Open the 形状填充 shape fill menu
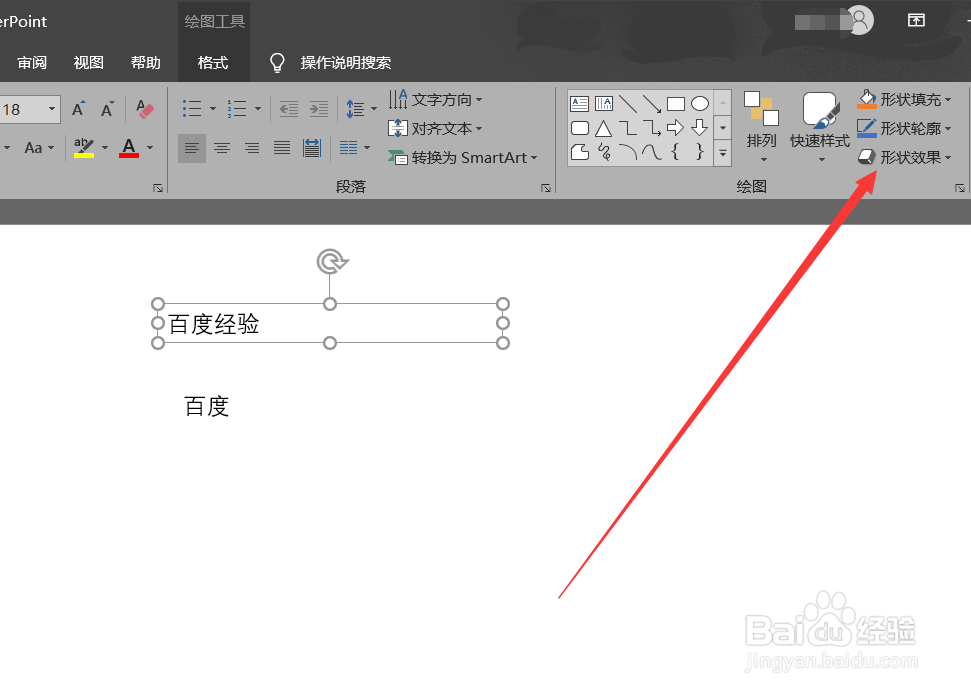Viewport: 971px width, 695px height. click(904, 99)
